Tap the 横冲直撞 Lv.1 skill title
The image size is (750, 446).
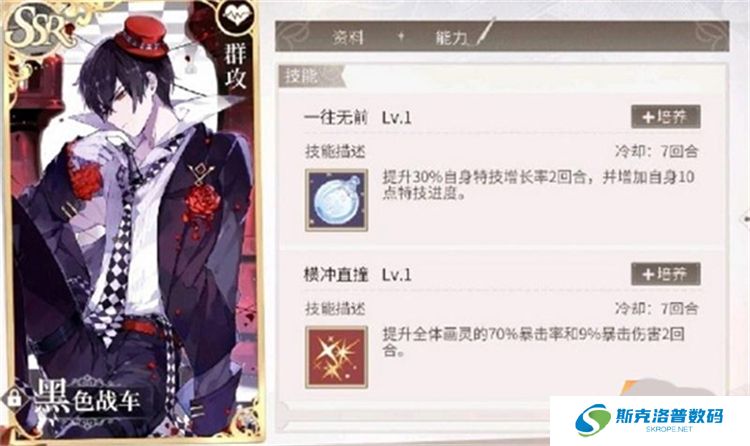358,274
